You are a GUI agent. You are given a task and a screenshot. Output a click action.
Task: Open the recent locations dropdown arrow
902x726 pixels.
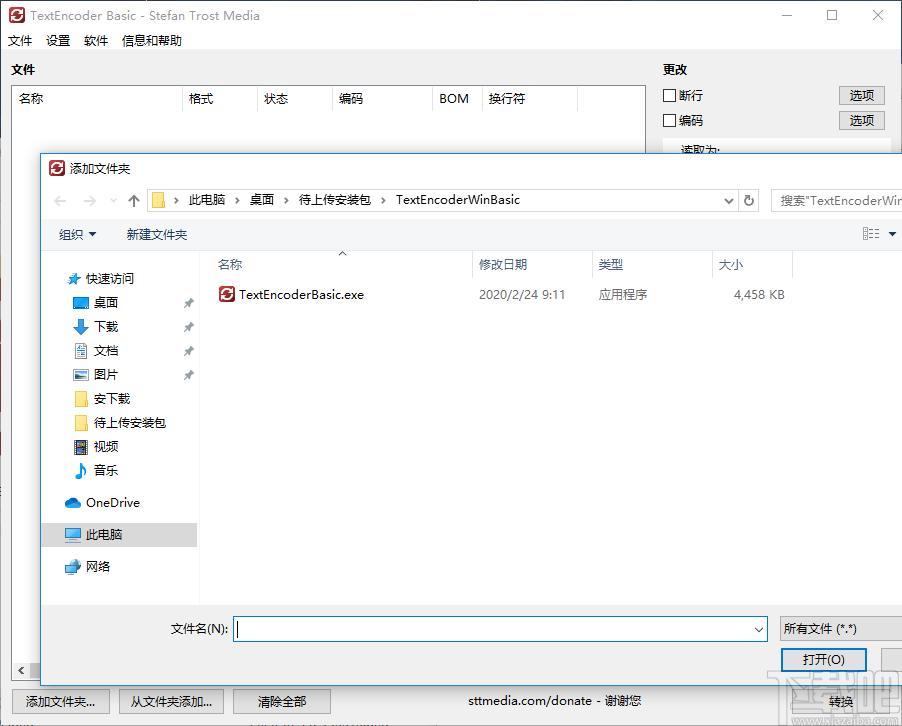click(113, 201)
